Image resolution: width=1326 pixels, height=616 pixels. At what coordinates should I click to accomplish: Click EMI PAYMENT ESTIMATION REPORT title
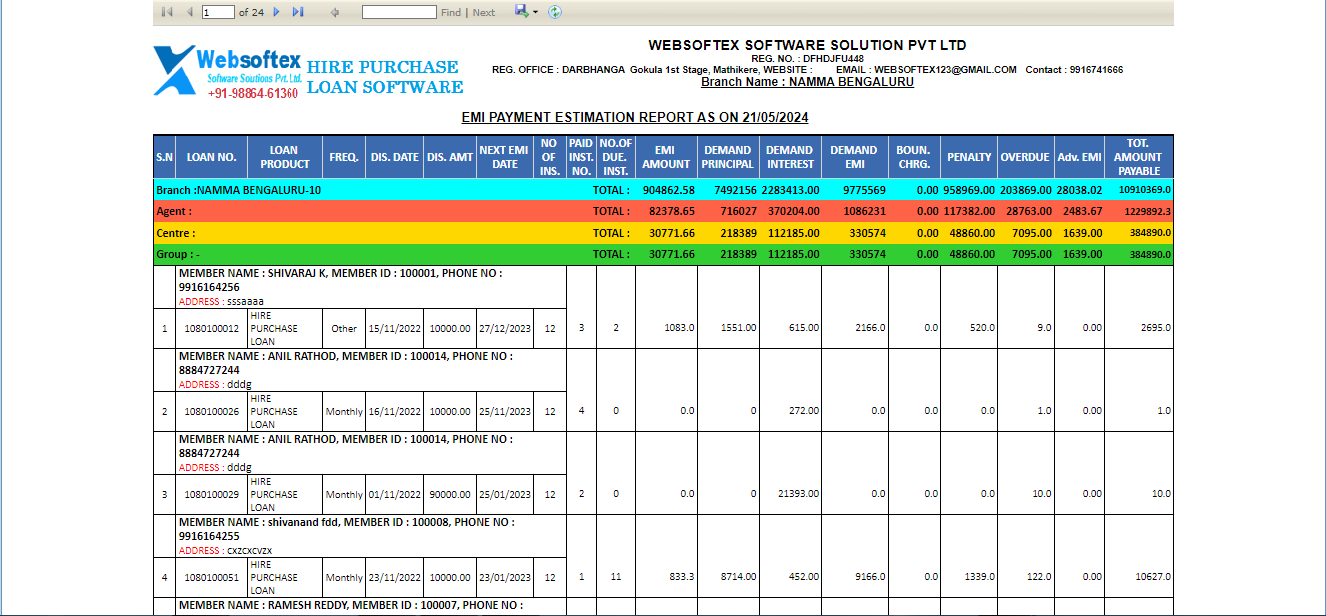point(635,117)
